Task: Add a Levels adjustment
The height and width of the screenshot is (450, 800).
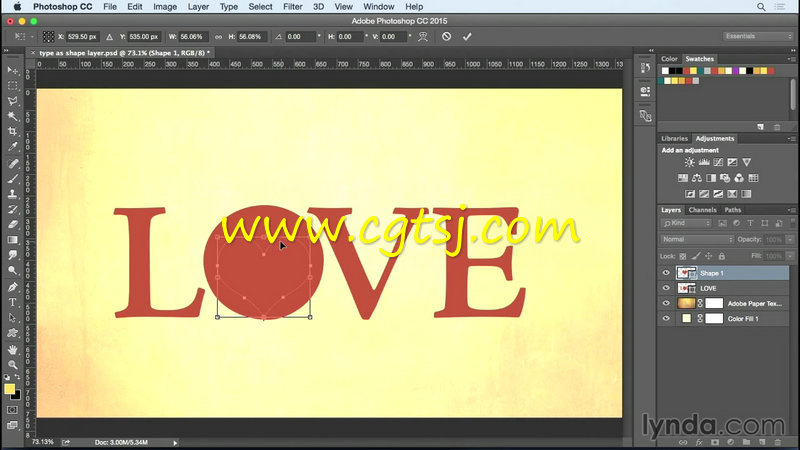Action: (x=704, y=162)
